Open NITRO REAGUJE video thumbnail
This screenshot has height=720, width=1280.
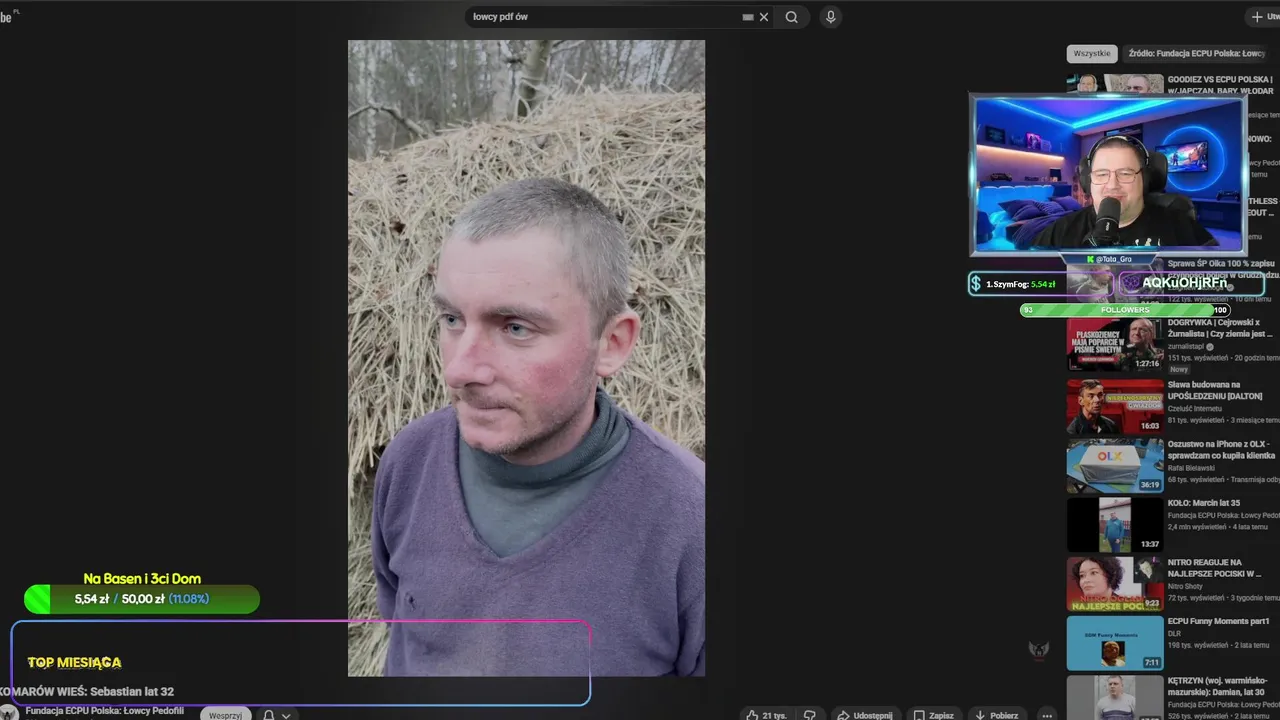[1115, 584]
